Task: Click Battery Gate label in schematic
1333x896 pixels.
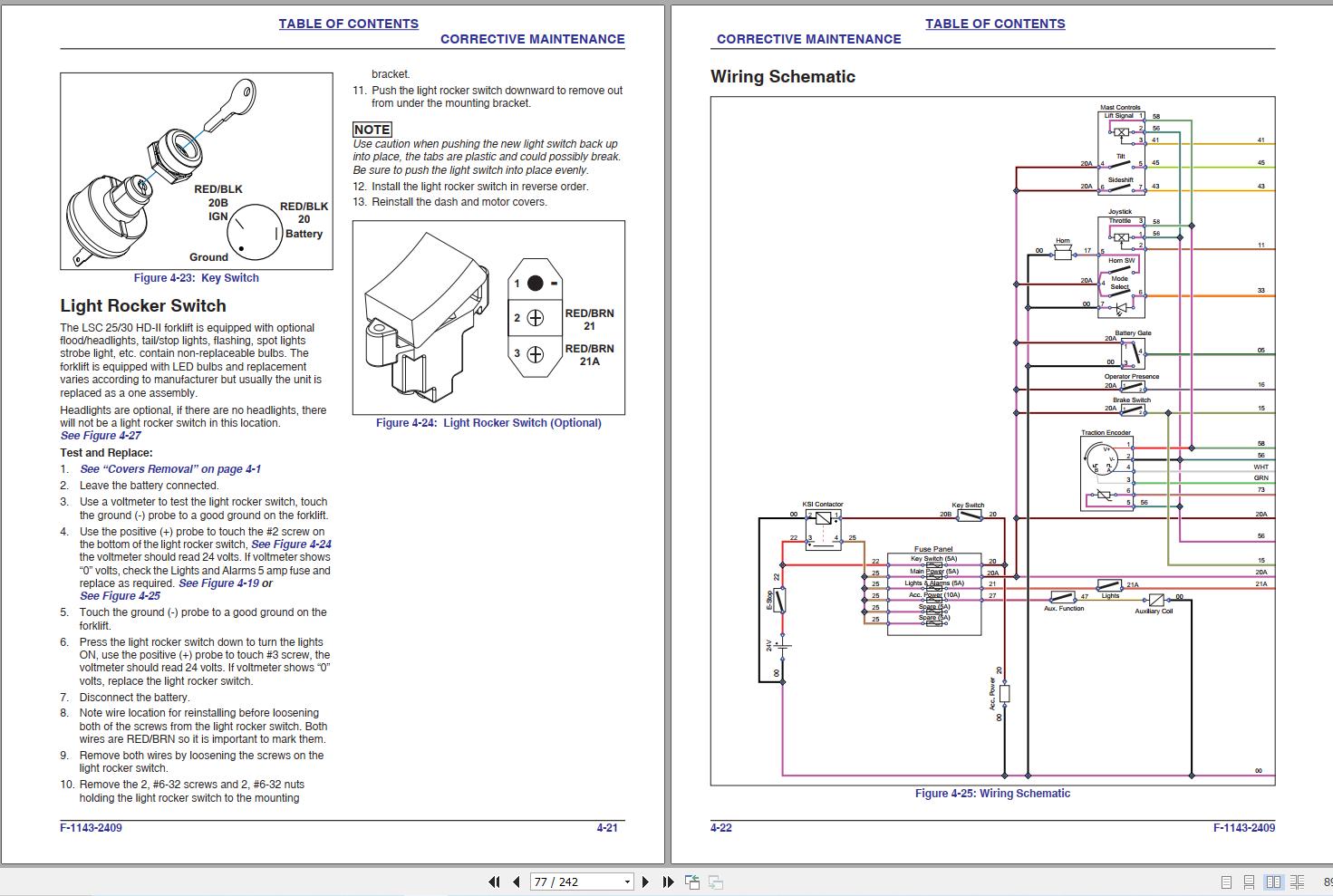Action: [x=1133, y=333]
